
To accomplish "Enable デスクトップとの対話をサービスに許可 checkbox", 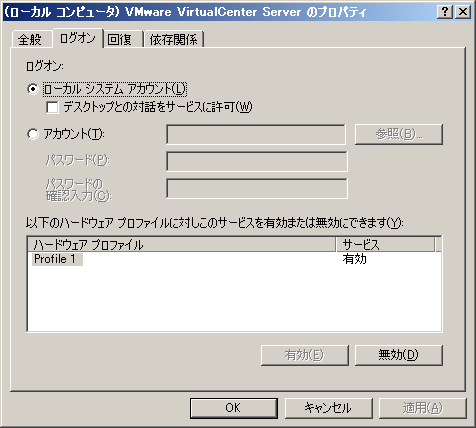I will (x=52, y=107).
